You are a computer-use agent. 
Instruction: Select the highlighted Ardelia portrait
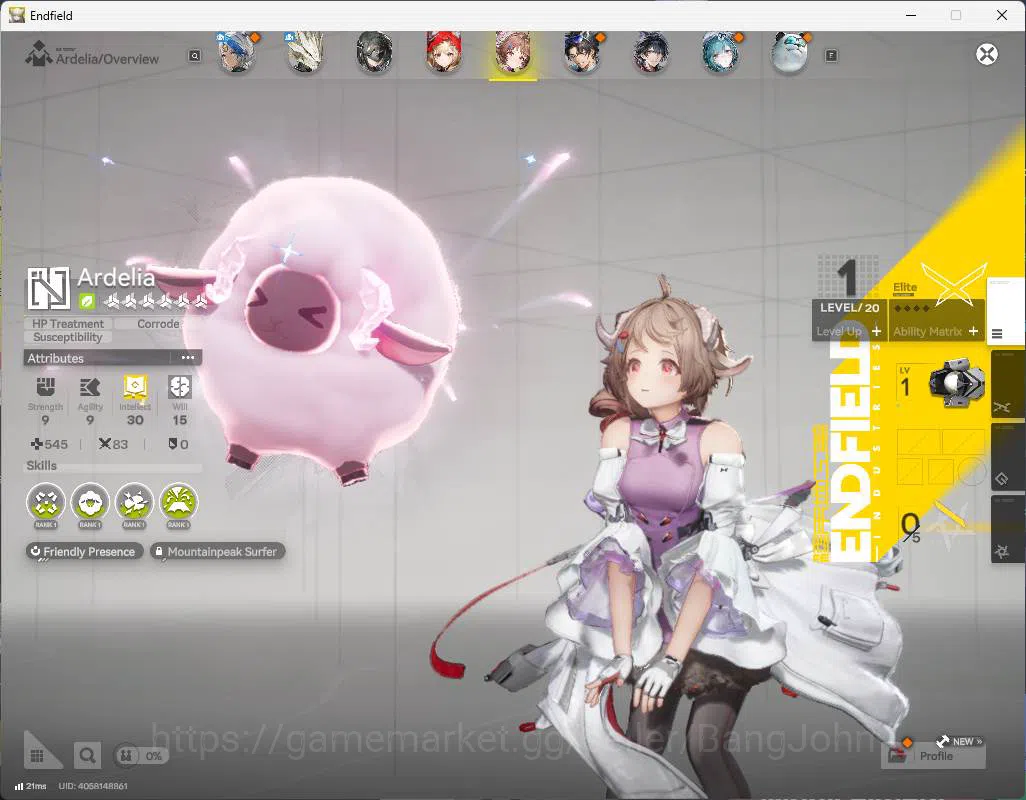pyautogui.click(x=513, y=53)
